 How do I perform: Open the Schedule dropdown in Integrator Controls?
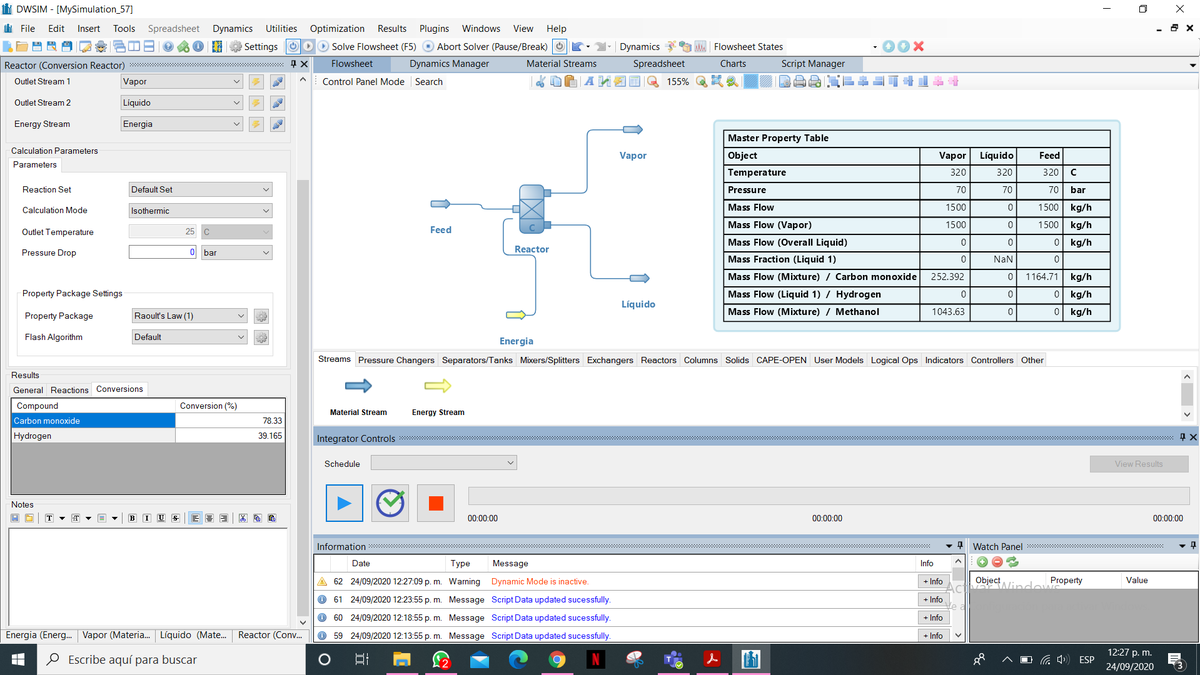pos(444,463)
